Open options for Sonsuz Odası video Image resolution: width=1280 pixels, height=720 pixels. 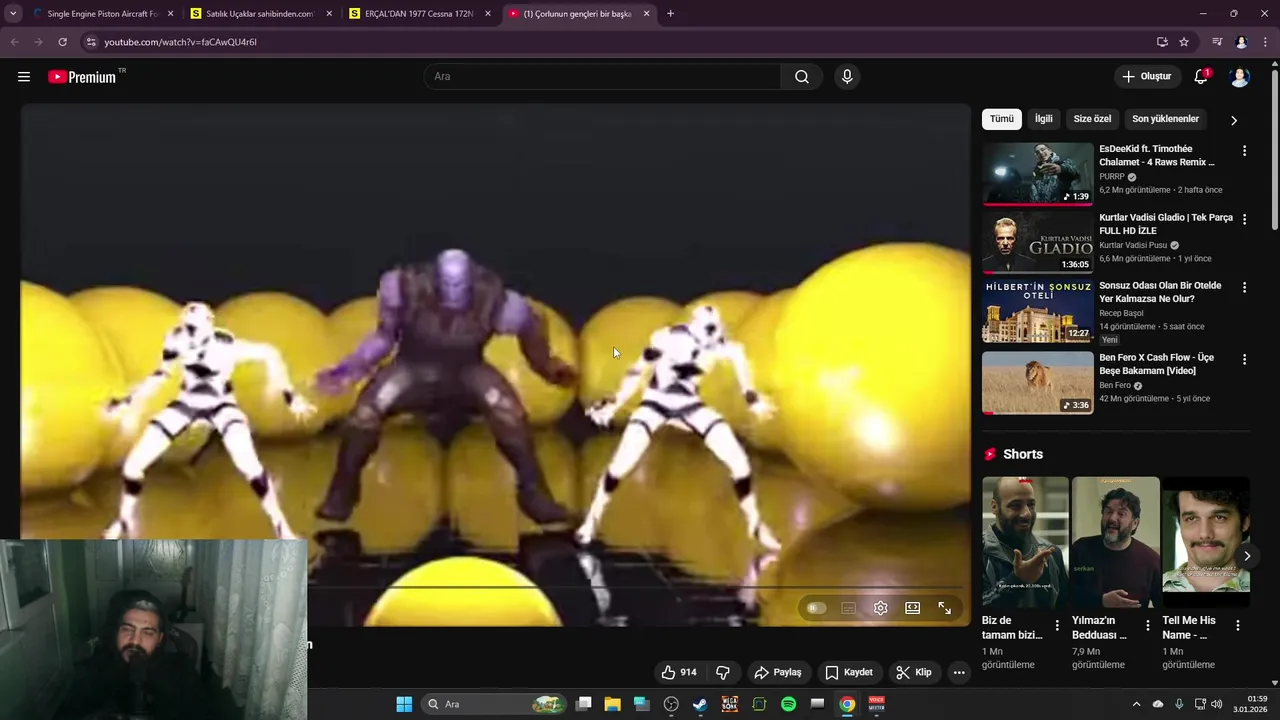(x=1244, y=287)
